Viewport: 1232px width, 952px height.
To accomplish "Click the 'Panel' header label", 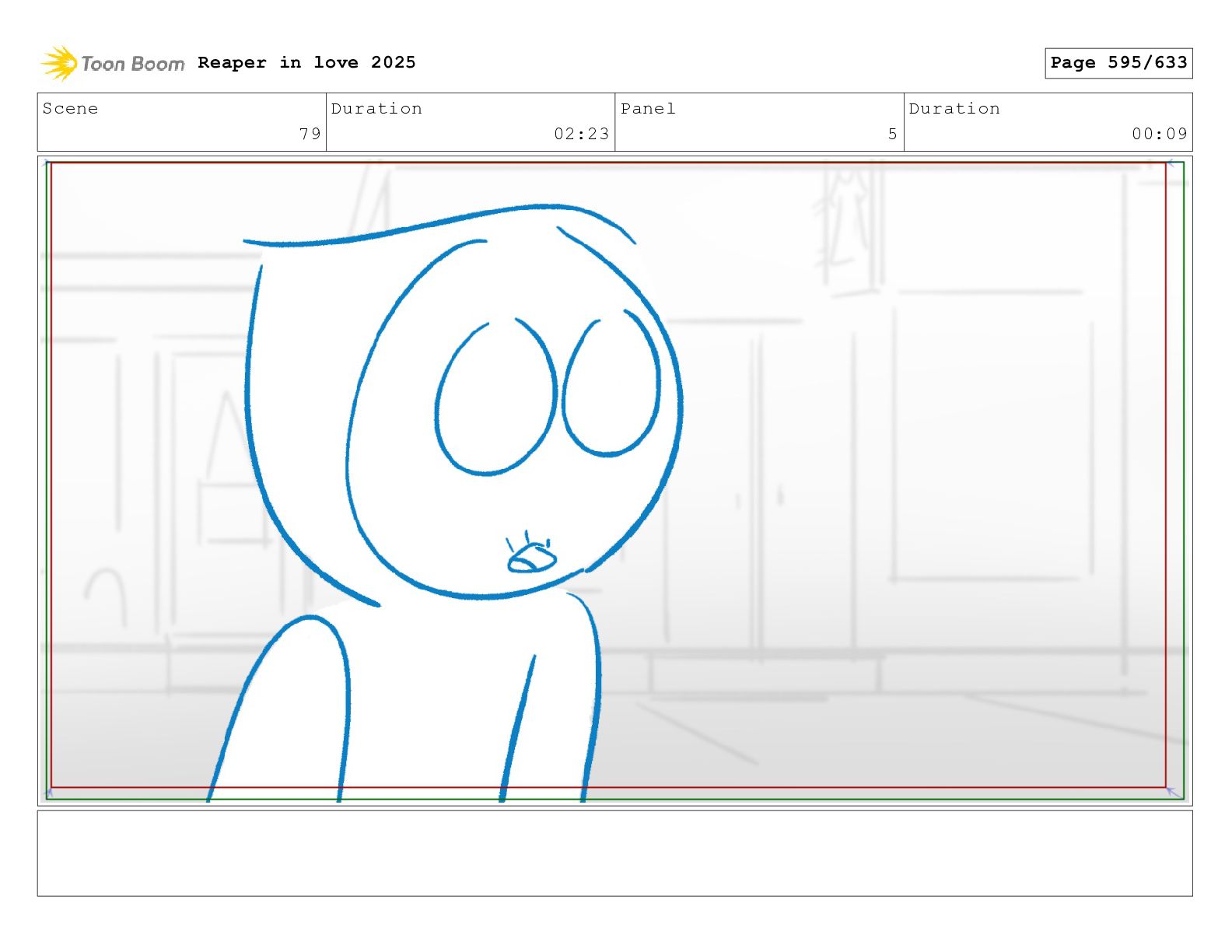I will coord(648,109).
